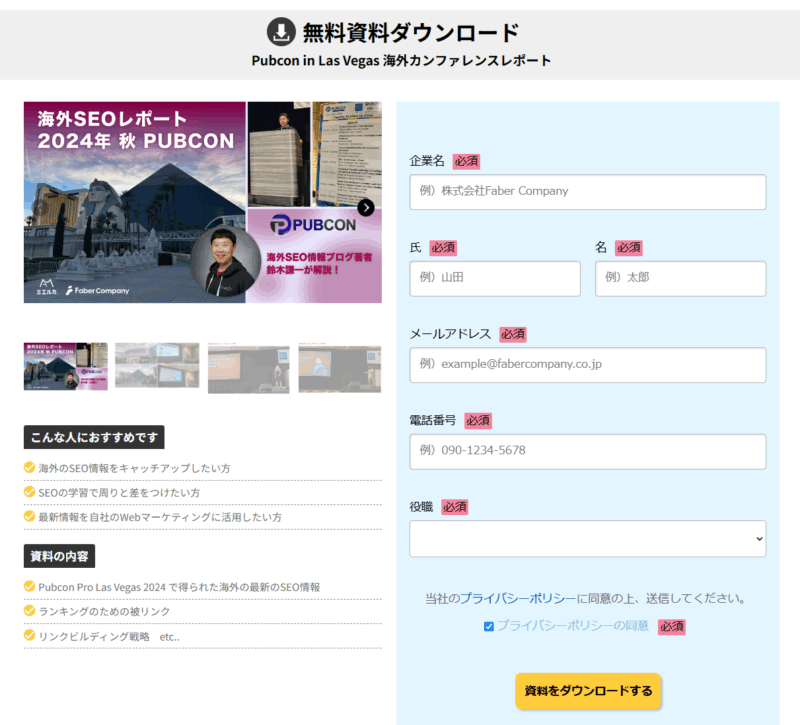The image size is (800, 725).
Task: Click checkmark icon beside リンクビルディング戦略
Action: pos(30,635)
